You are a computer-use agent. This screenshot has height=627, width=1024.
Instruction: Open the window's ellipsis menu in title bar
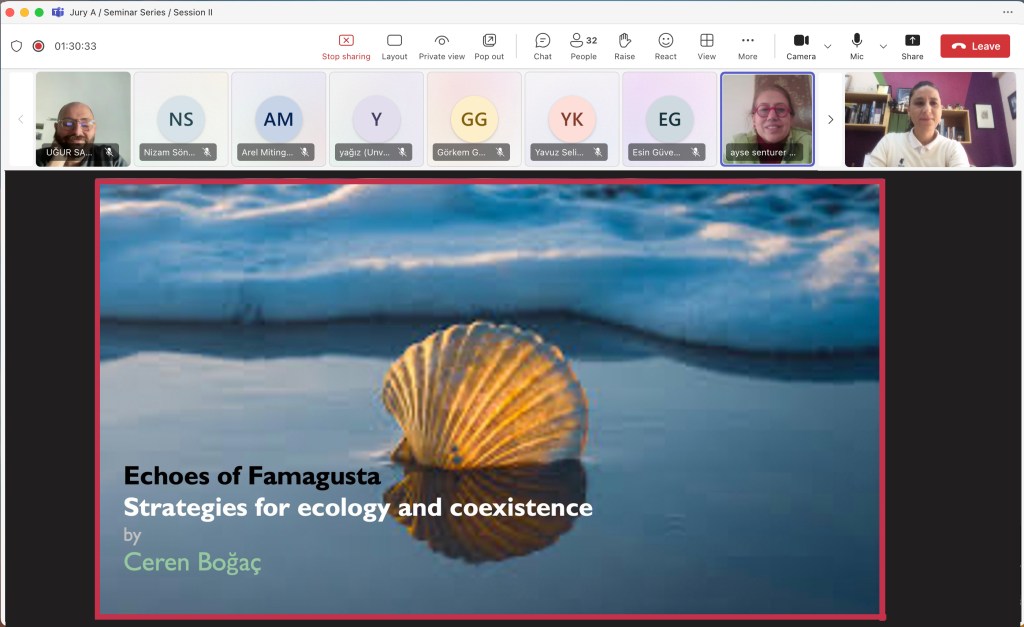[1007, 12]
